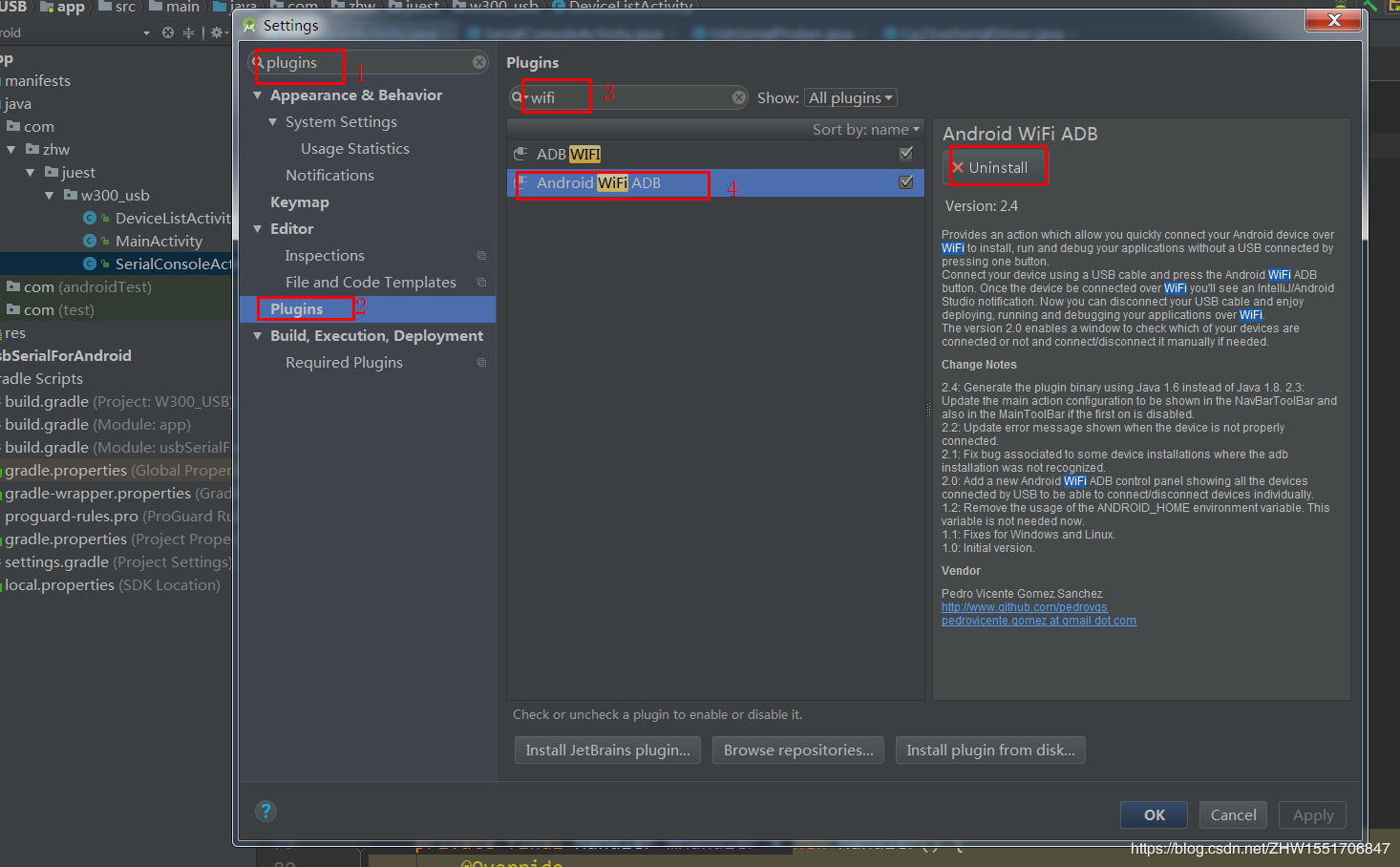Viewport: 1400px width, 867px height.
Task: Click the project-level icon beside Required Plugins
Action: click(481, 362)
